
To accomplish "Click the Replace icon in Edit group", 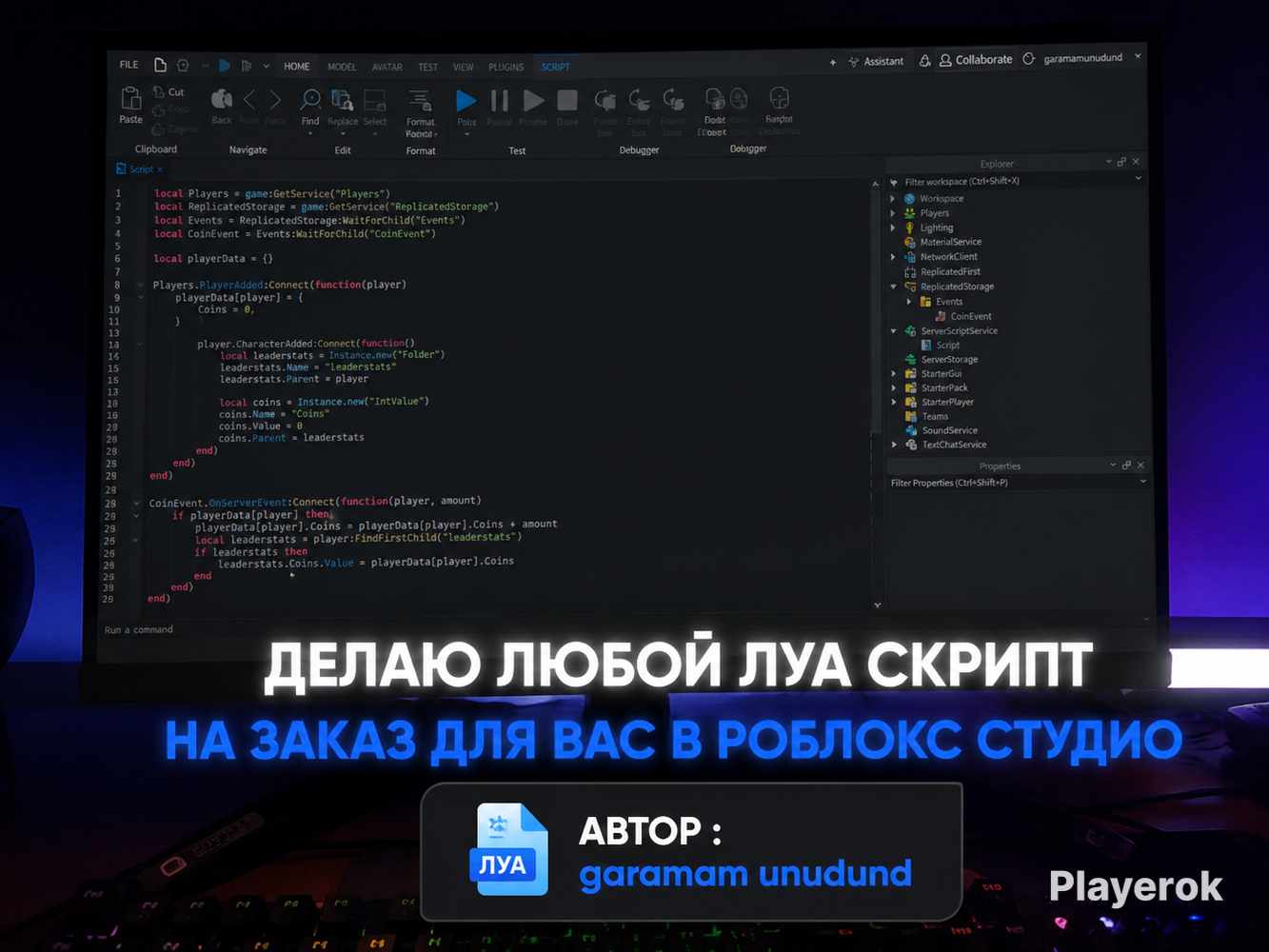I will pos(342,100).
